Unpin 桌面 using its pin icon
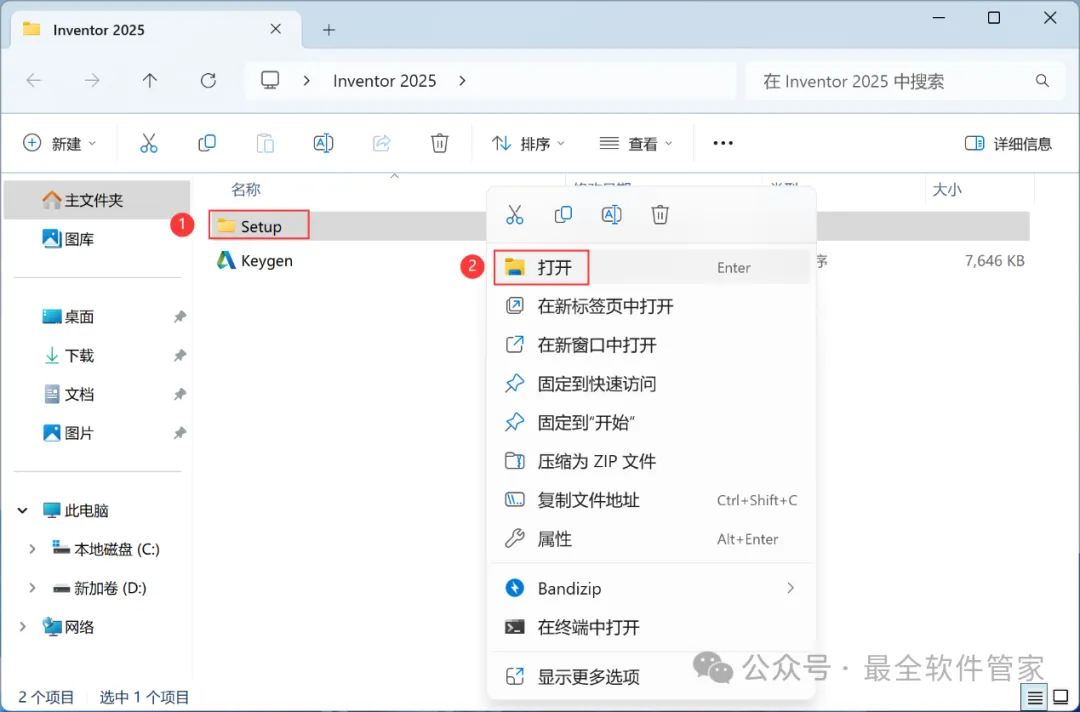 pos(179,317)
